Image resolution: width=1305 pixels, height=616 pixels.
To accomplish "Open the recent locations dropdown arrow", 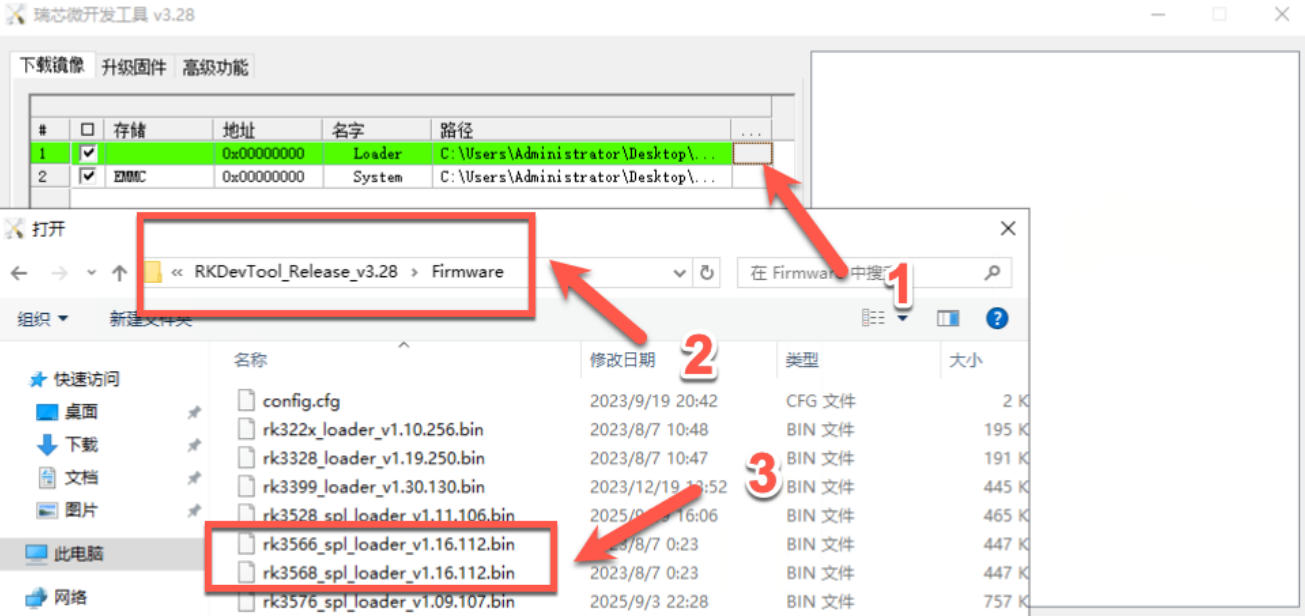I will 91,273.
